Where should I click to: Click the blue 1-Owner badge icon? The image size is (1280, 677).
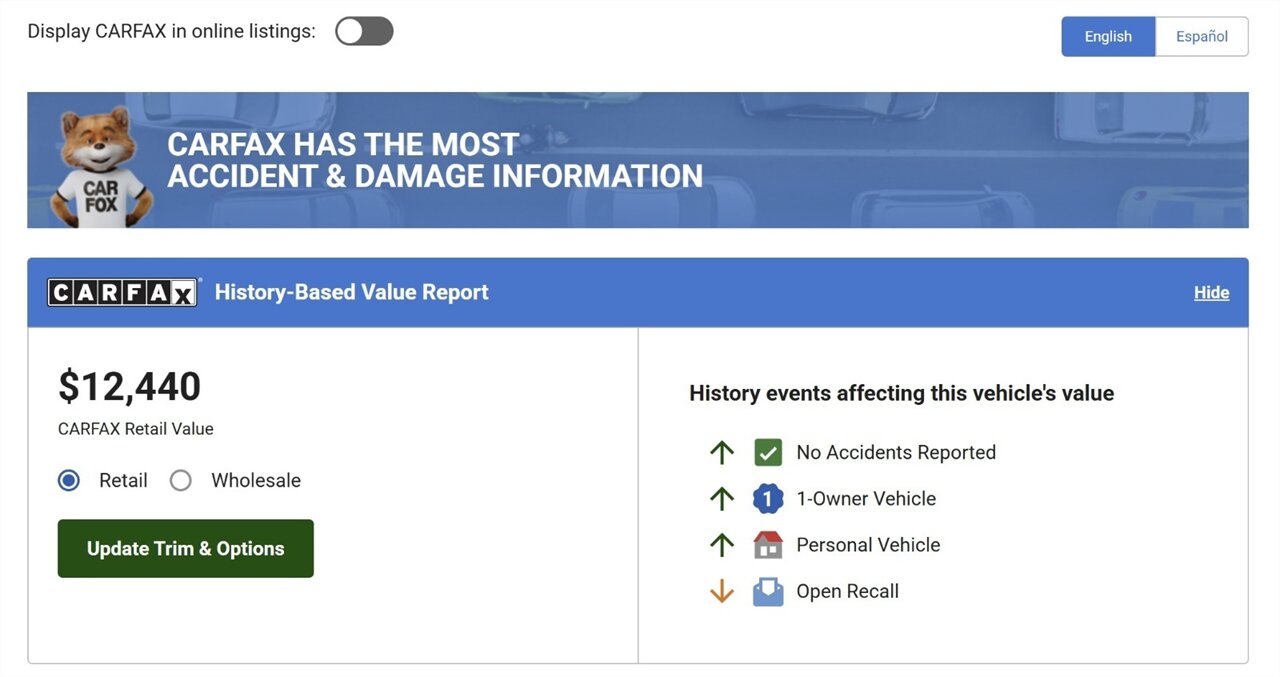[768, 499]
